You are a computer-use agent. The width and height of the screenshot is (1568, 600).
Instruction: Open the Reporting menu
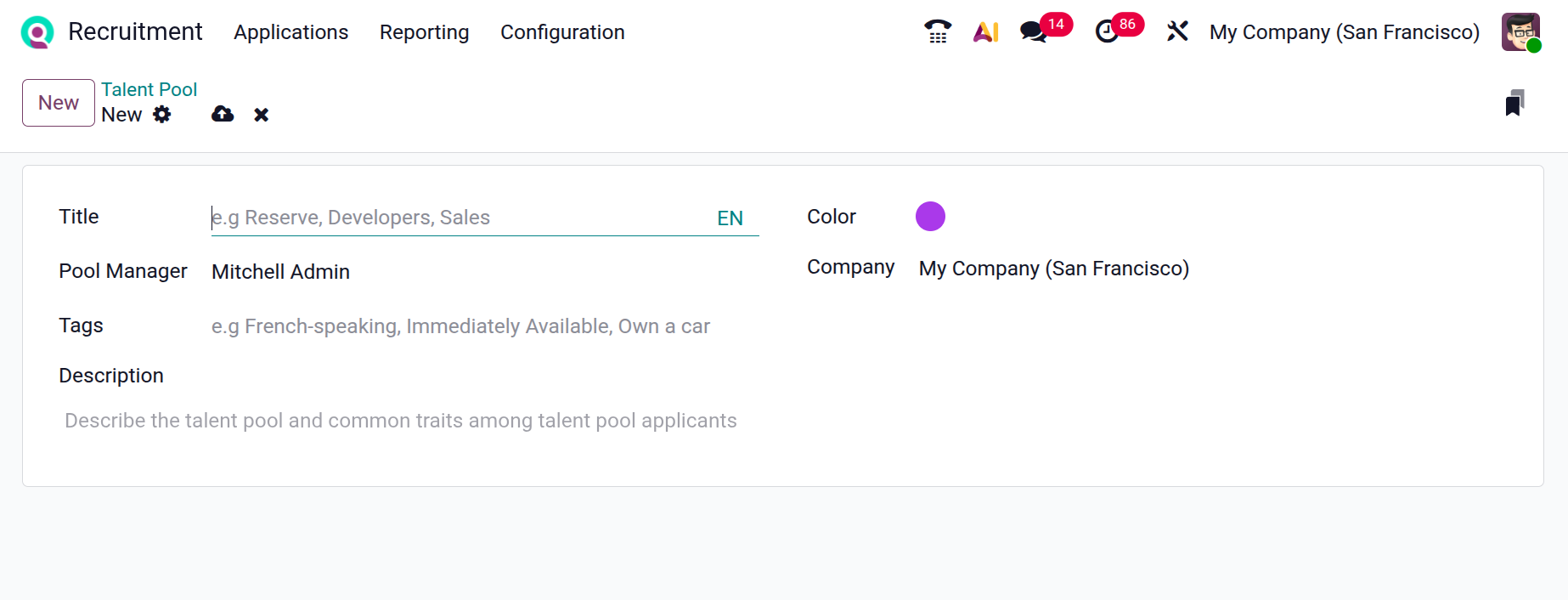pyautogui.click(x=424, y=32)
